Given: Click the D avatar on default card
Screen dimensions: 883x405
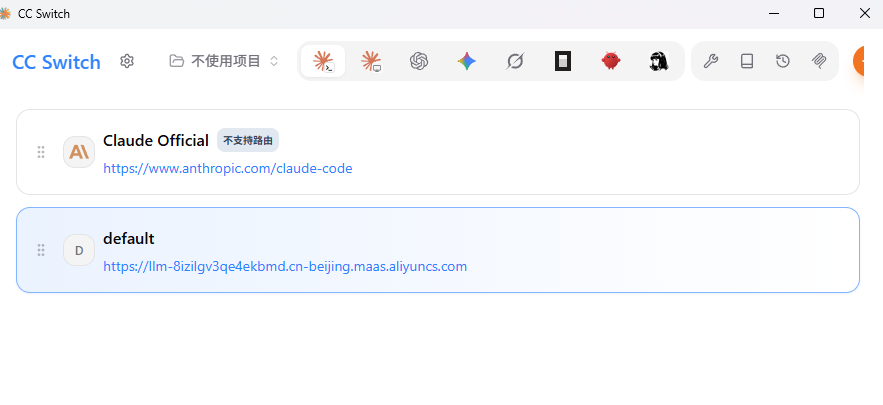Looking at the screenshot, I should tap(79, 250).
